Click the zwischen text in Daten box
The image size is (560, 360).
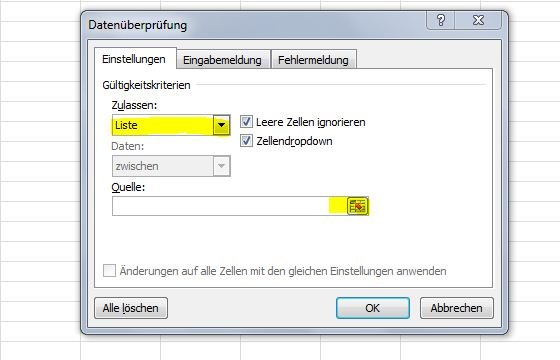pos(137,166)
